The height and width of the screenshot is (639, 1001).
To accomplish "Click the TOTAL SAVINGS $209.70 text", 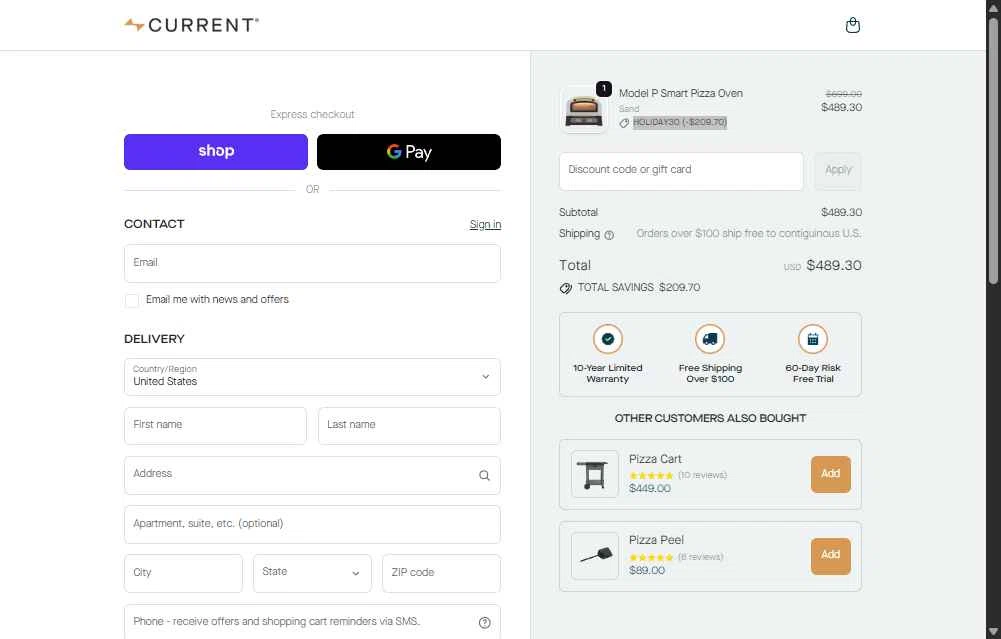I will point(638,288).
